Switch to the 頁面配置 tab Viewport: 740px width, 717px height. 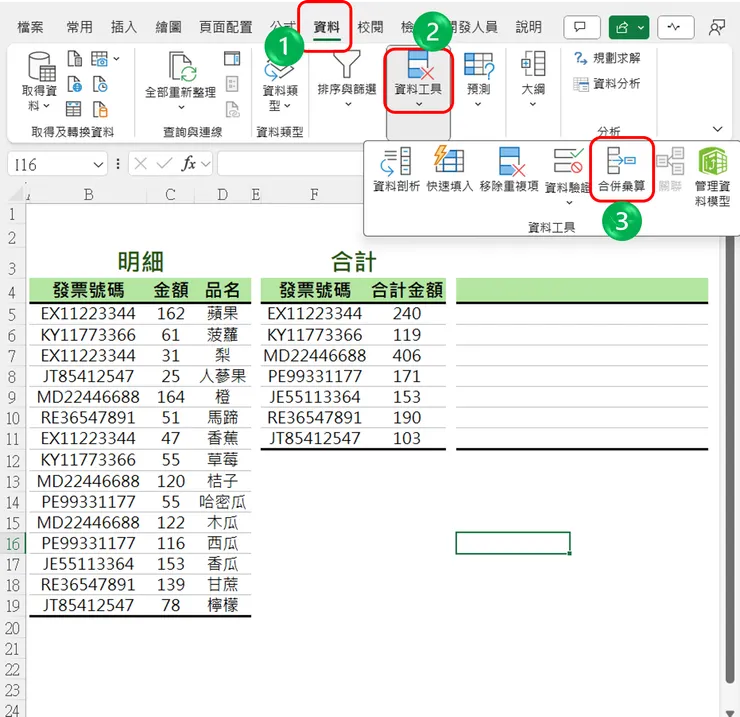(x=226, y=27)
